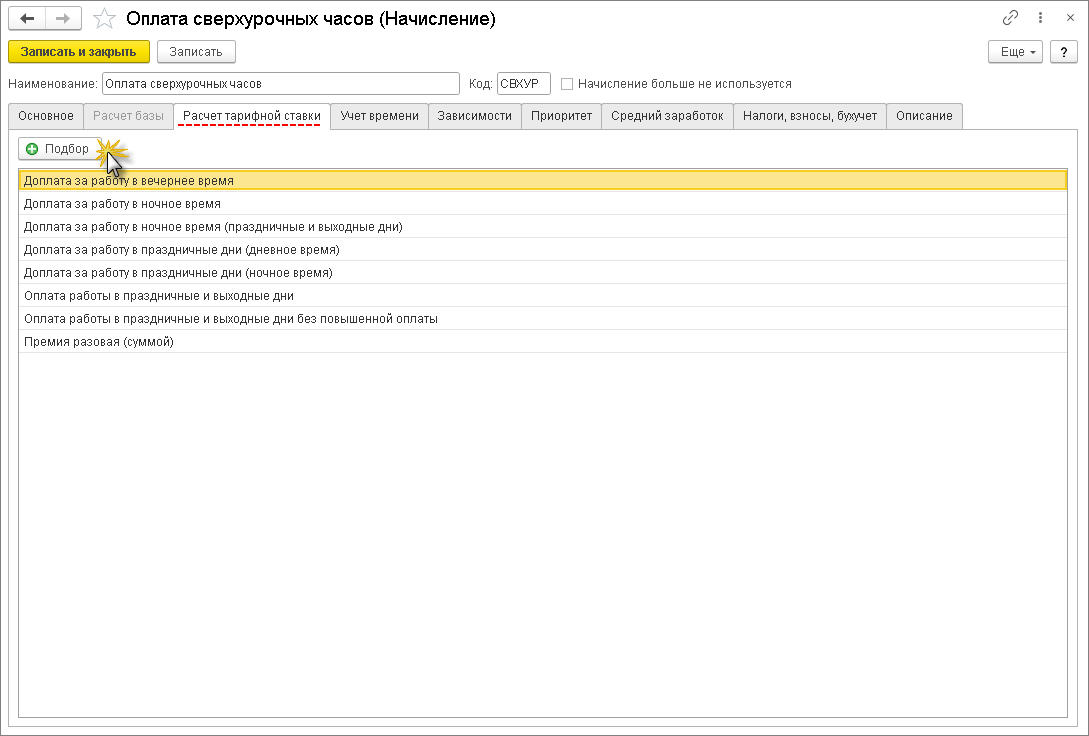Switch to the Учет времени tab
The width and height of the screenshot is (1089, 736).
pyautogui.click(x=379, y=116)
